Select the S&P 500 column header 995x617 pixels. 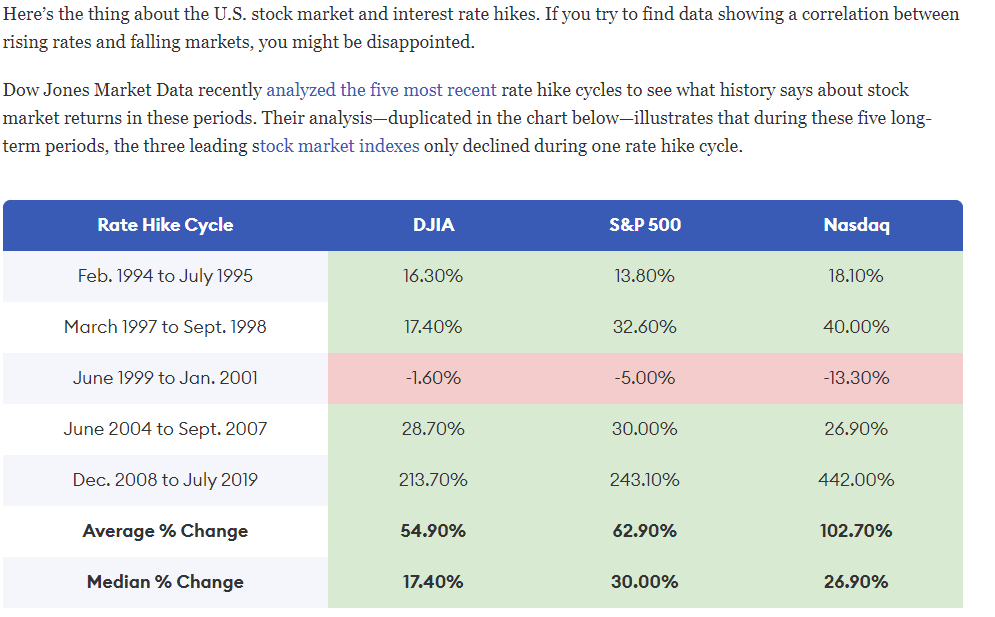point(644,225)
